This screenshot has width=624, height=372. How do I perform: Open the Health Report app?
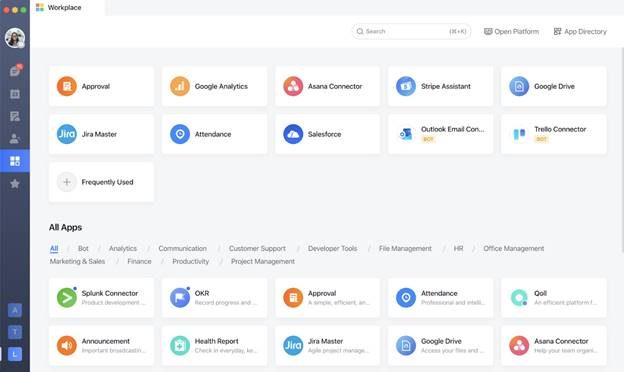pyautogui.click(x=214, y=345)
